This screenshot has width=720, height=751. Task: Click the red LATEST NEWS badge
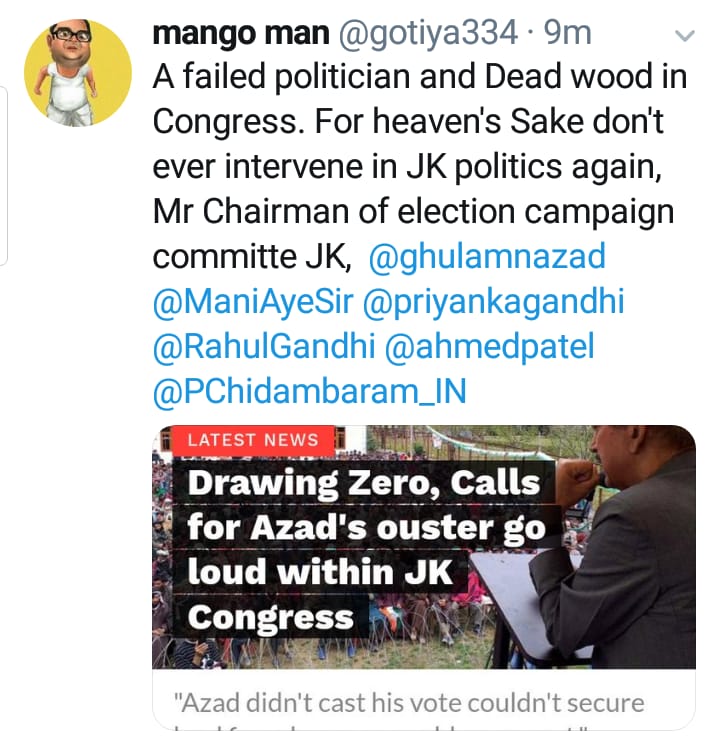[253, 440]
